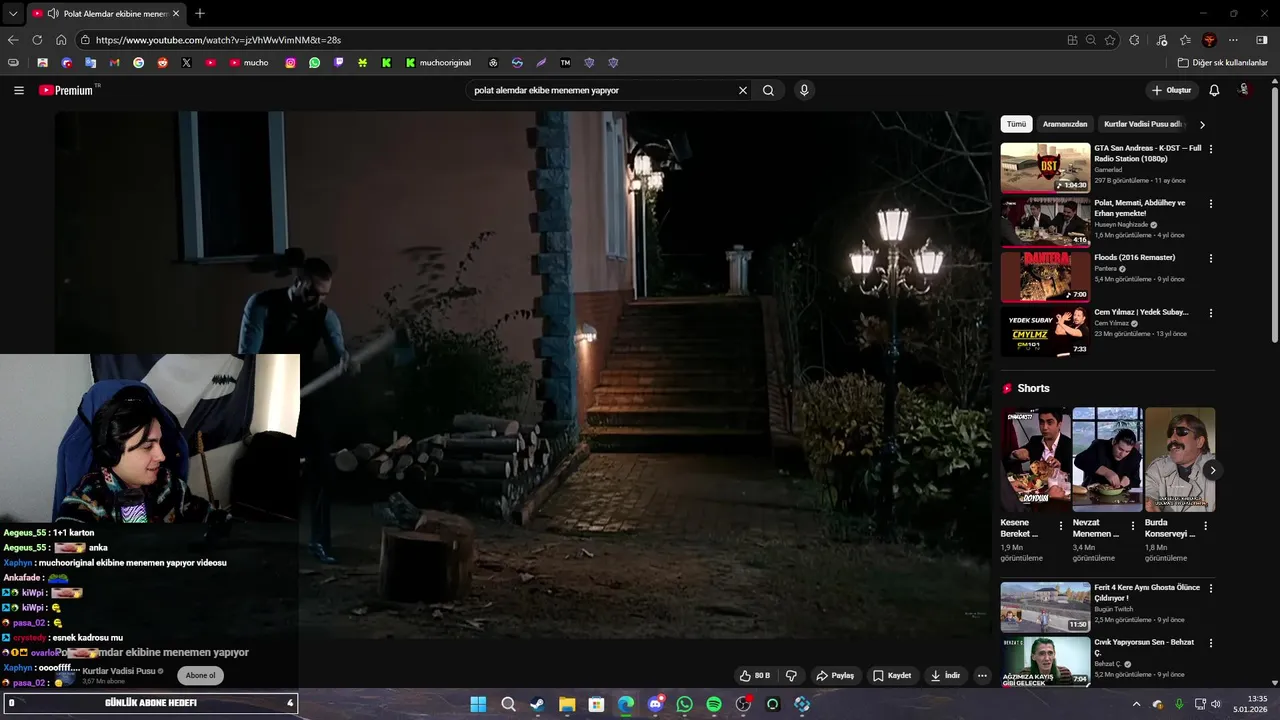Toggle the browser sidebar panel icon

[x=1262, y=40]
